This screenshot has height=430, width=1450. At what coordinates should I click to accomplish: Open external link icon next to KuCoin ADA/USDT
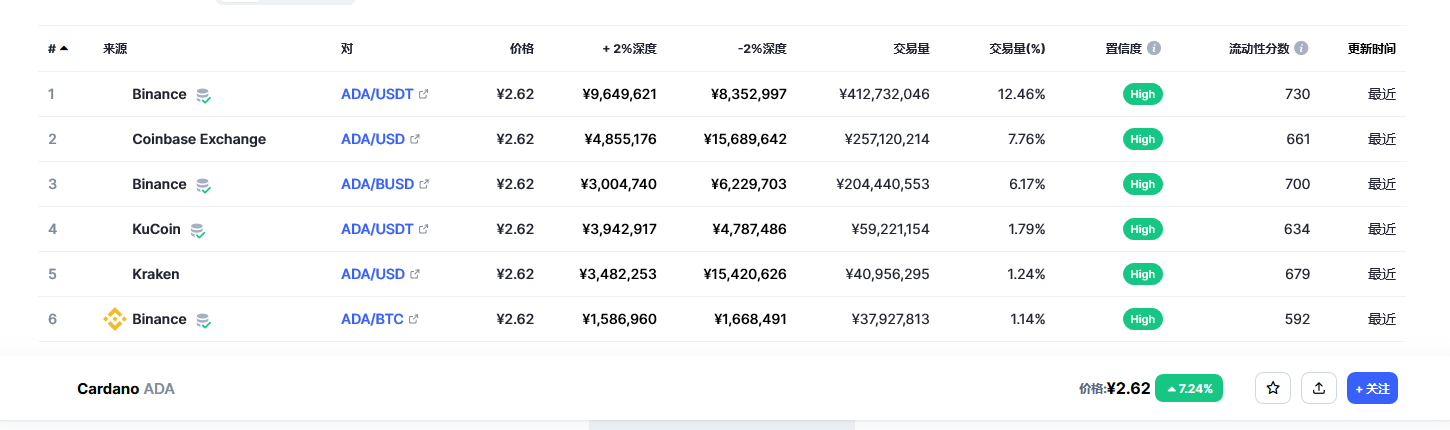click(423, 229)
